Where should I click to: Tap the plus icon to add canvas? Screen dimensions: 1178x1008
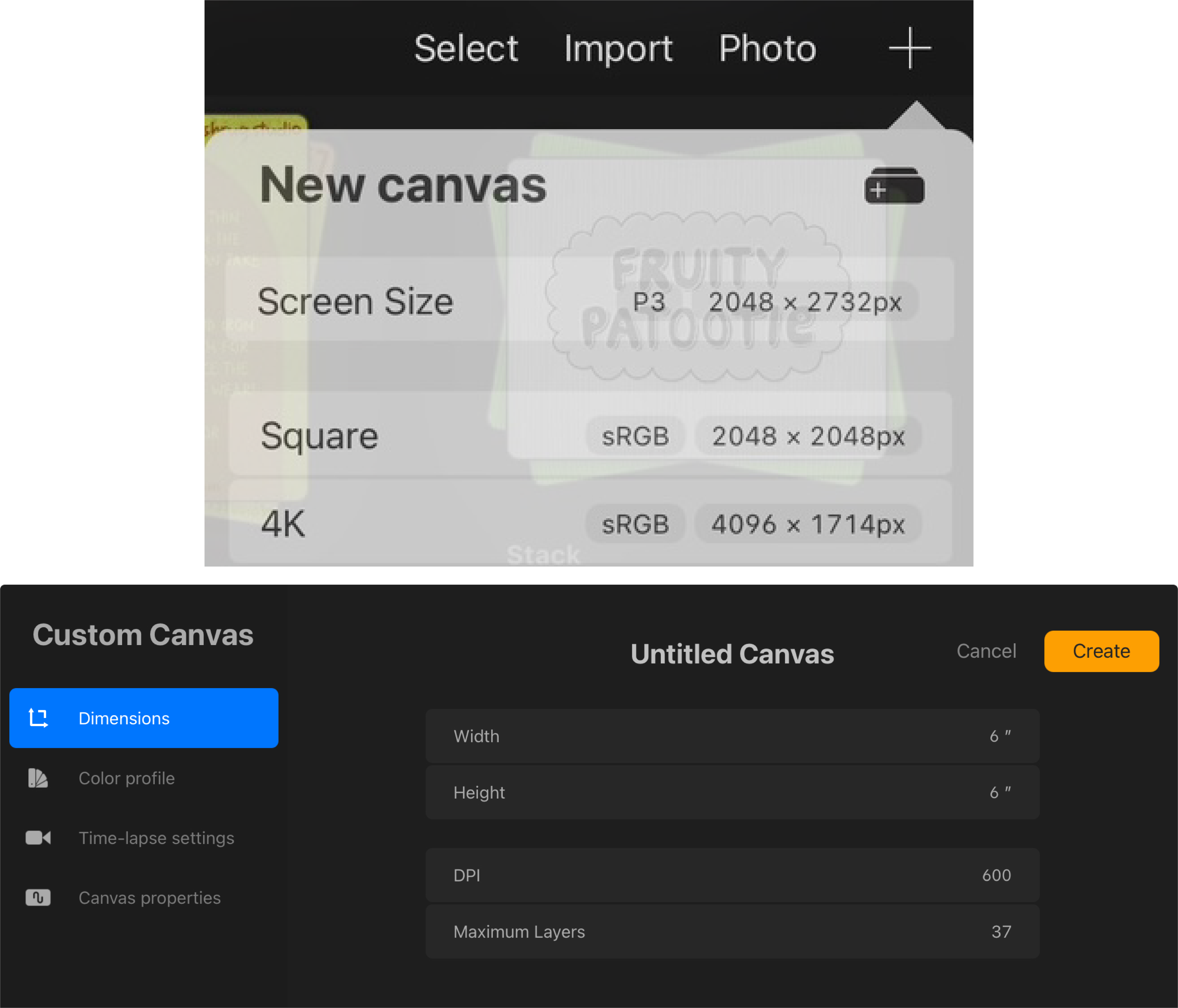tap(910, 48)
